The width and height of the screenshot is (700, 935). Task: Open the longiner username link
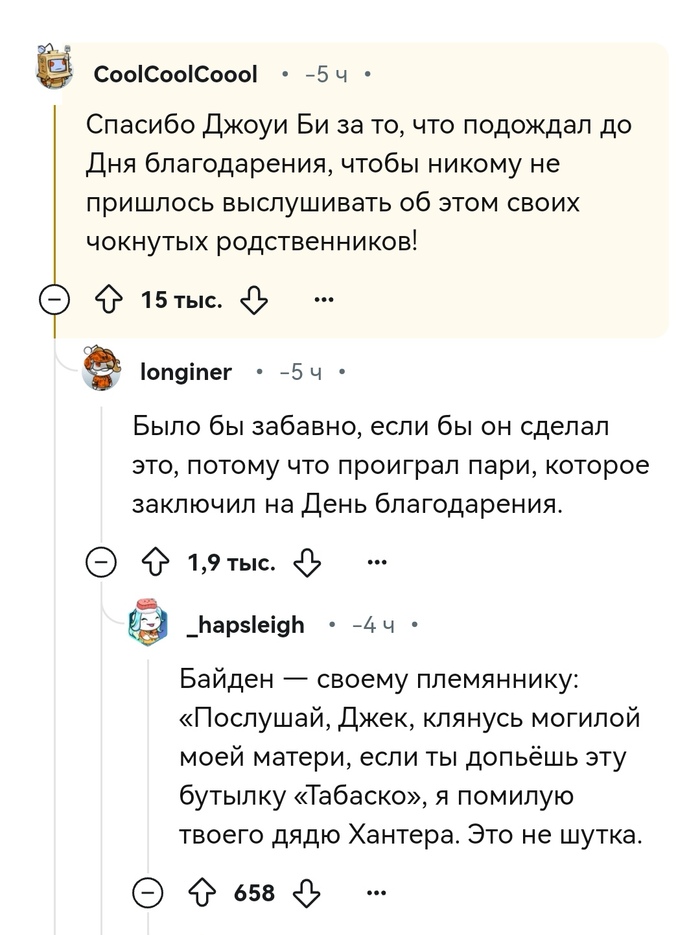[x=186, y=373]
